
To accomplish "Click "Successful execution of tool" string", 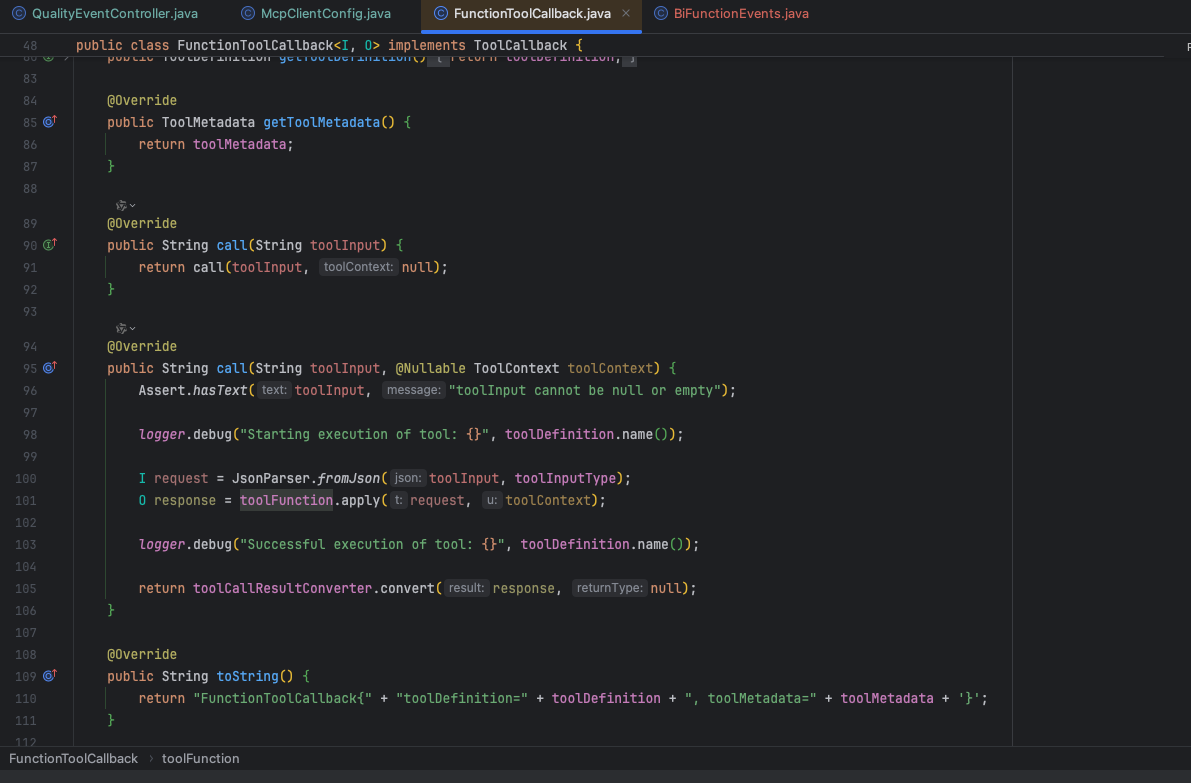I will [x=372, y=545].
